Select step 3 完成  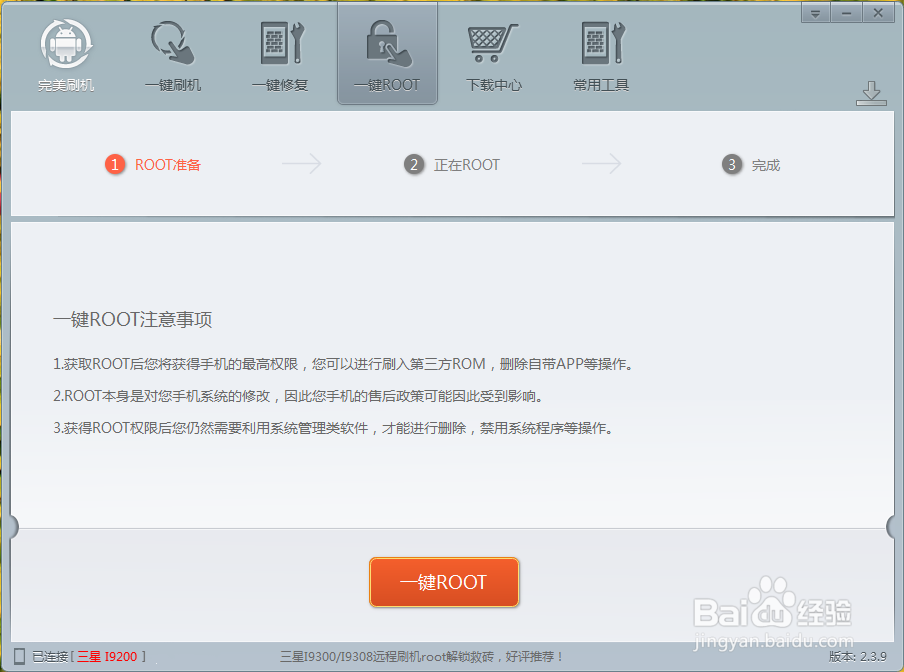coord(751,165)
